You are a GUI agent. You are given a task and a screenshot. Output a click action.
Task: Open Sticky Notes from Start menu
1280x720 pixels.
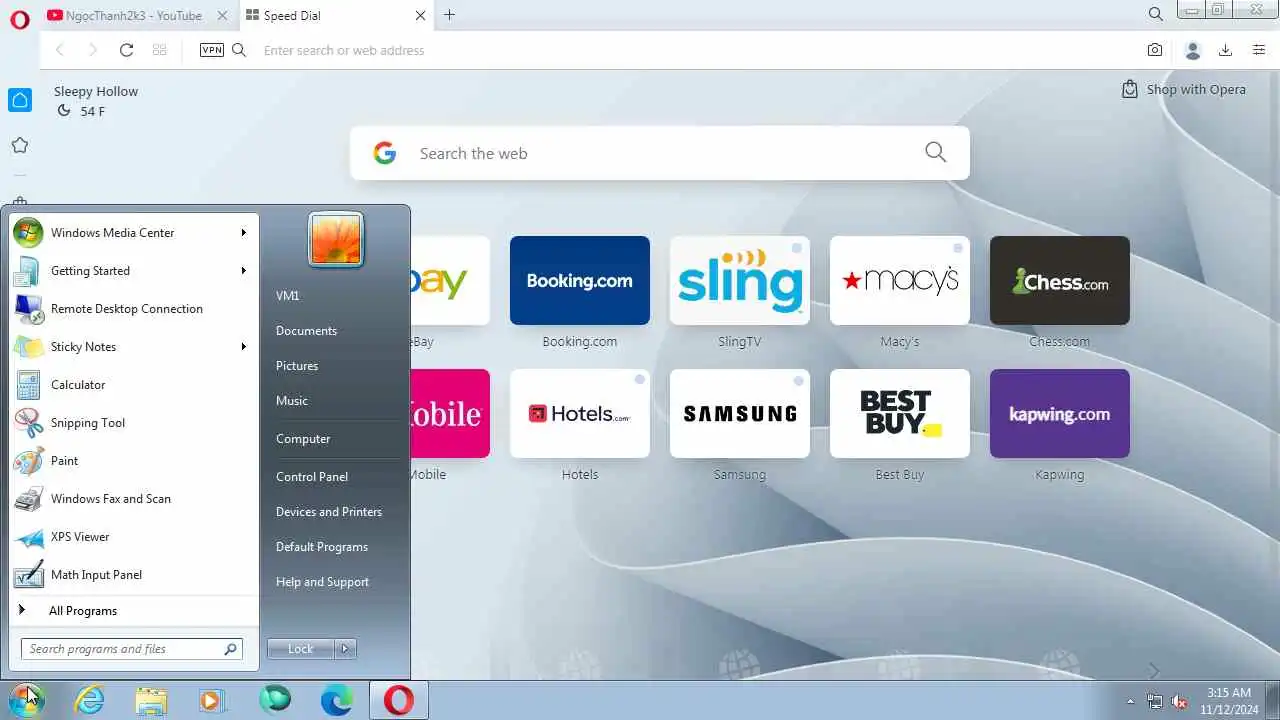click(132, 346)
